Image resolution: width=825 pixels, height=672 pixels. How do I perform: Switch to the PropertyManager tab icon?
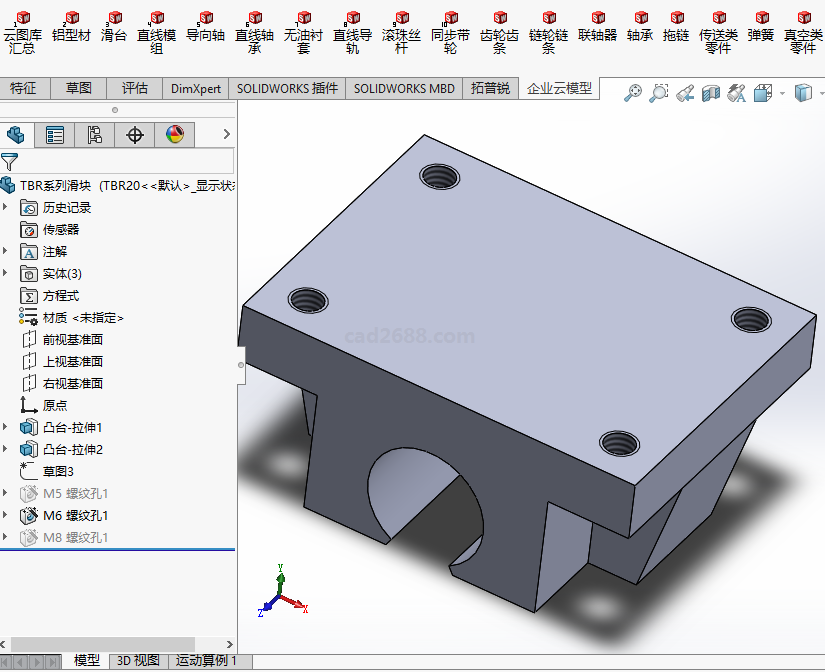coord(55,134)
